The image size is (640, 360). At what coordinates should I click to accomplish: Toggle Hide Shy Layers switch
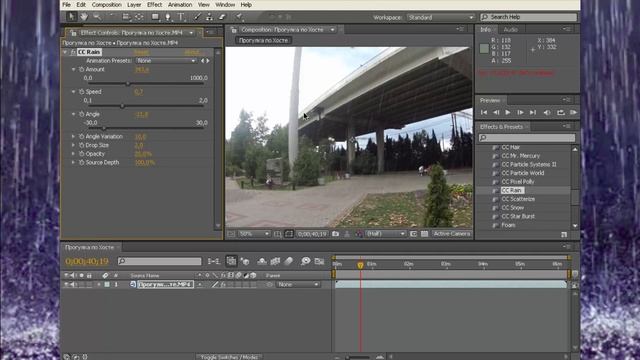click(x=262, y=261)
